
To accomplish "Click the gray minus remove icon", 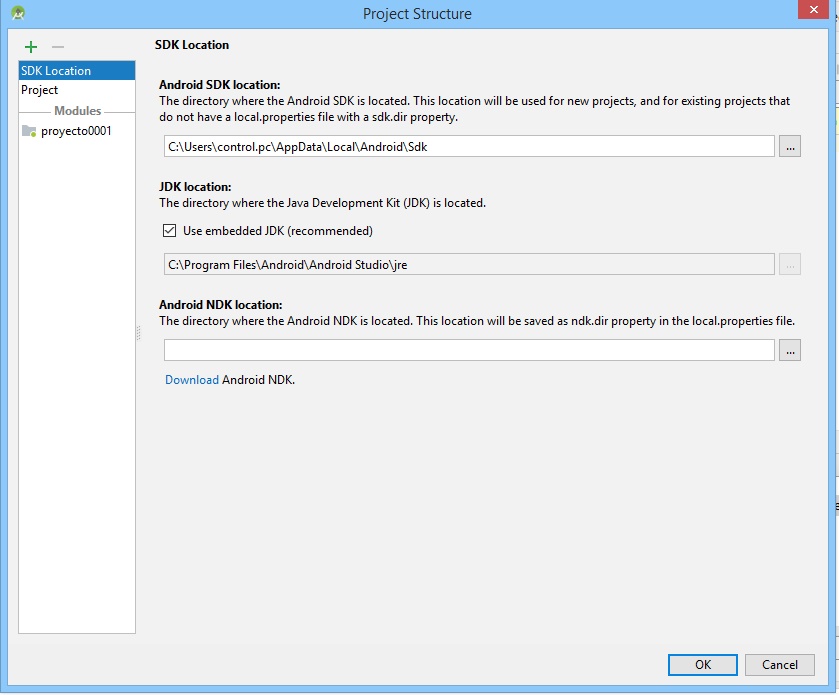I will (58, 47).
